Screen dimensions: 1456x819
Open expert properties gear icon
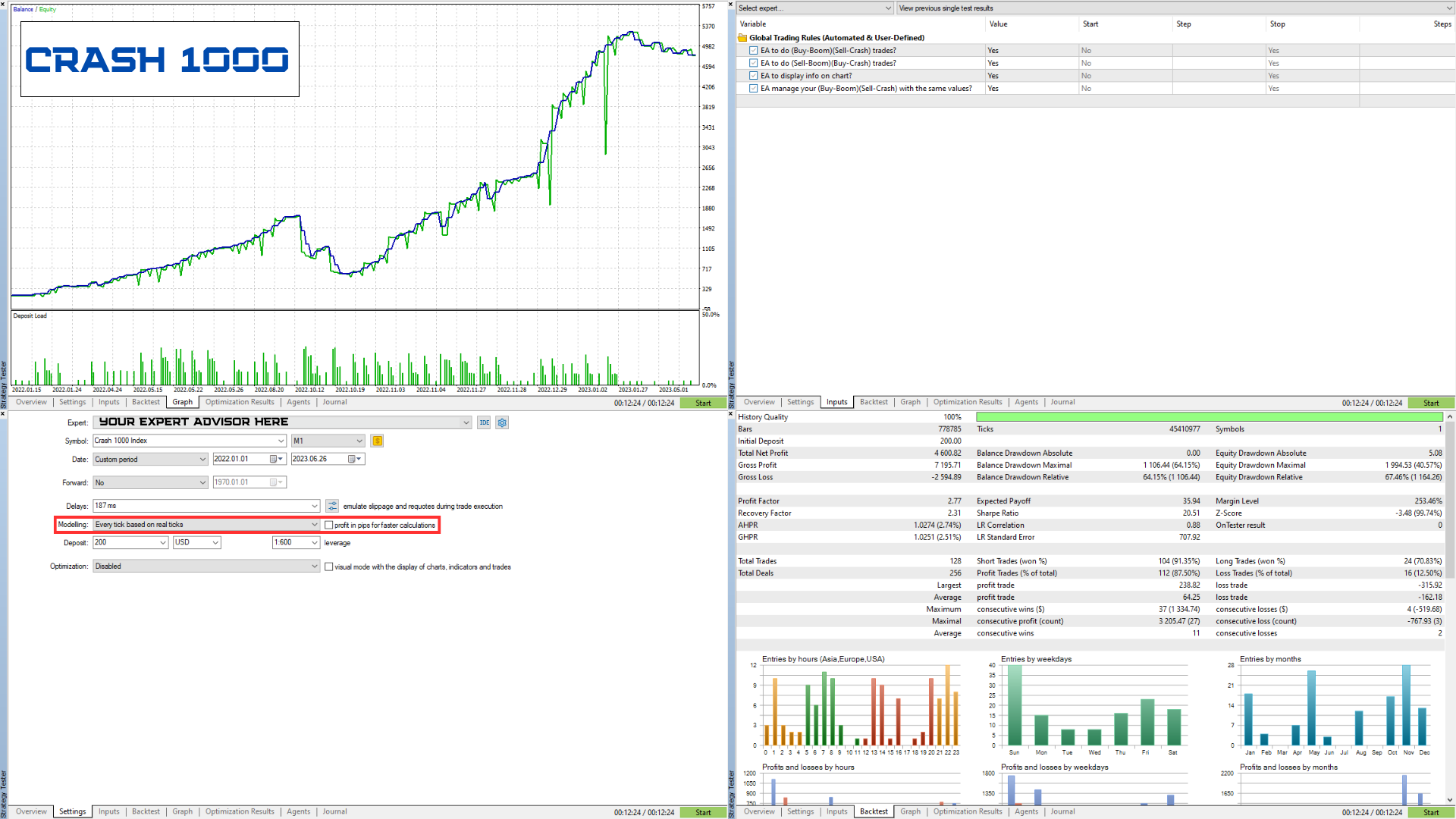[502, 422]
